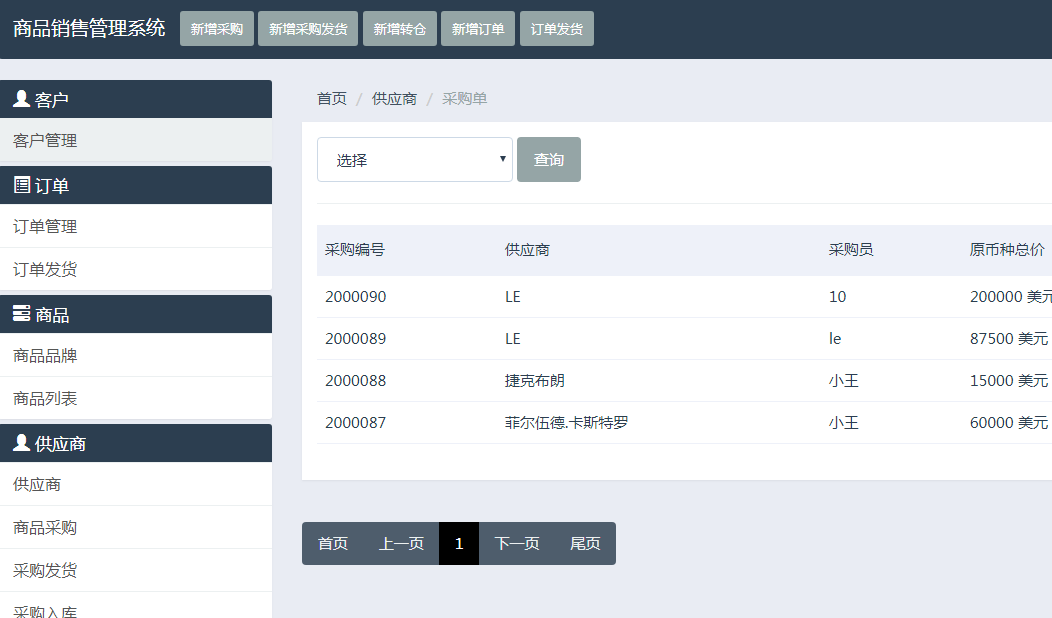Open 订单管理 in the sidebar
Image resolution: width=1052 pixels, height=618 pixels.
[x=45, y=227]
